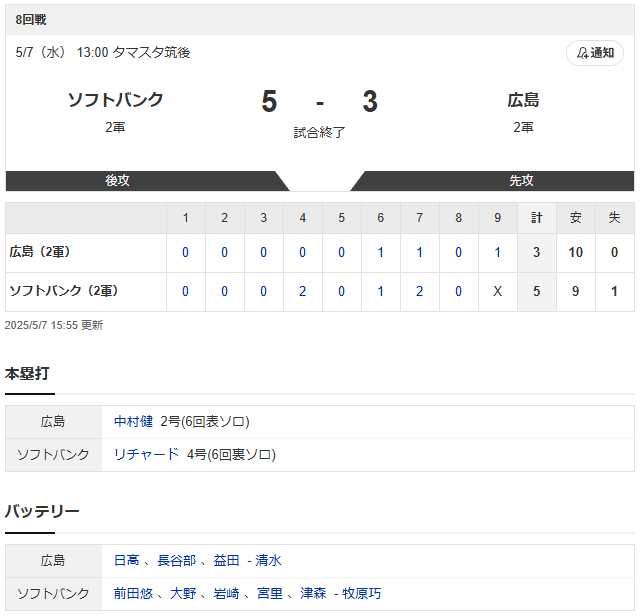Image resolution: width=640 pixels, height=616 pixels.
Task: Open pitcher link 津森
Action: (x=313, y=593)
